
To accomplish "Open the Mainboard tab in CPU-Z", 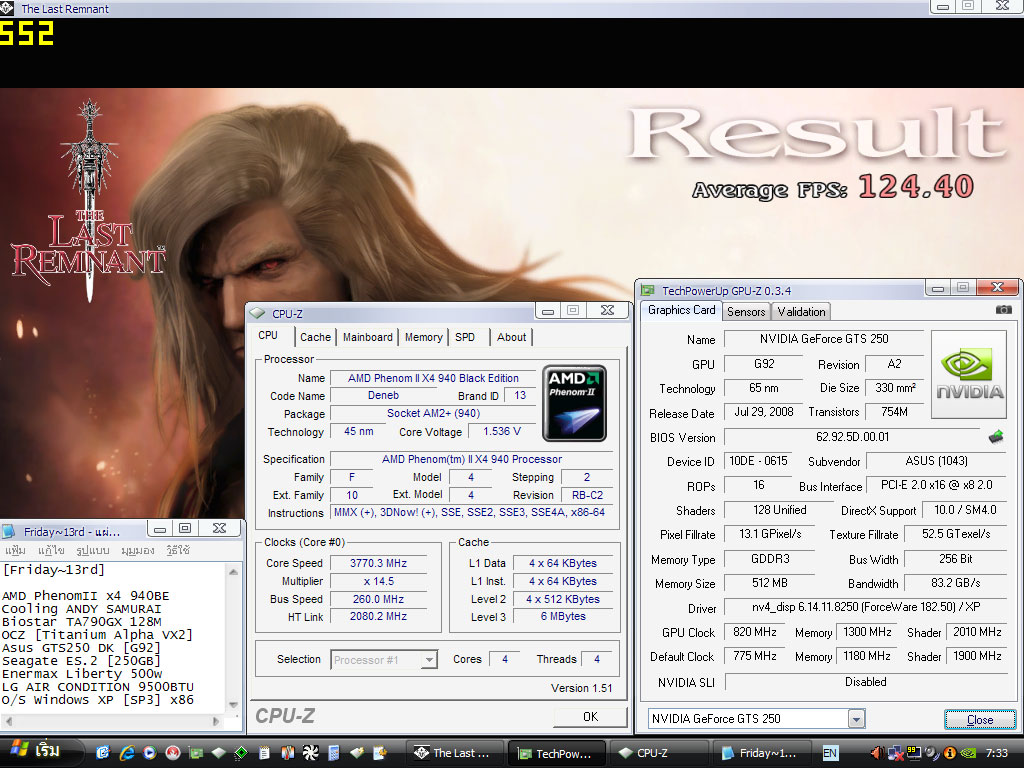I will (x=367, y=338).
